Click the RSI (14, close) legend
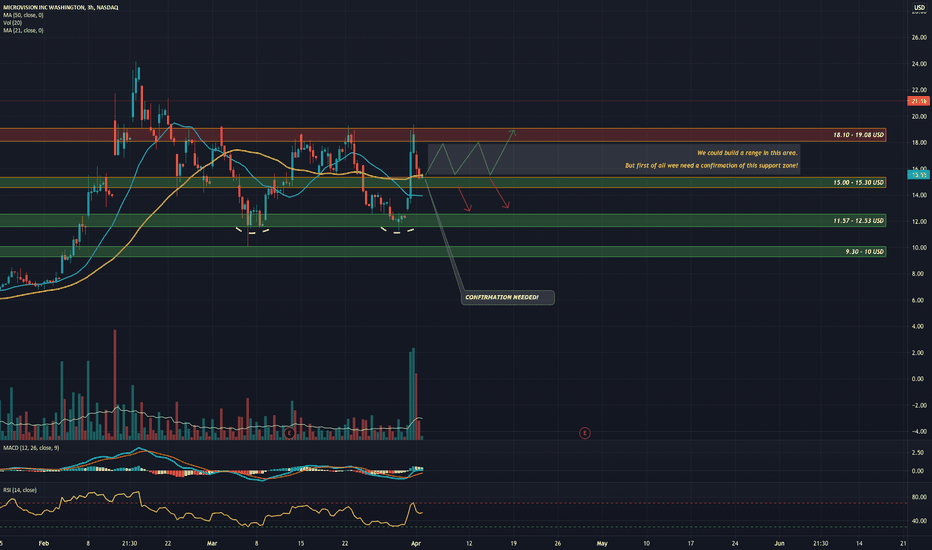The image size is (932, 550). click(x=20, y=490)
